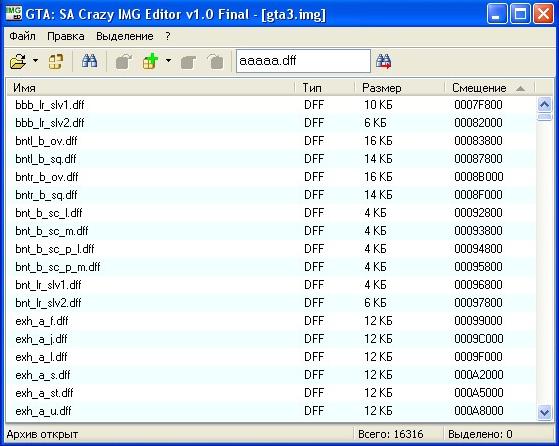
Task: Add a file with the green plus icon
Action: pos(151,61)
